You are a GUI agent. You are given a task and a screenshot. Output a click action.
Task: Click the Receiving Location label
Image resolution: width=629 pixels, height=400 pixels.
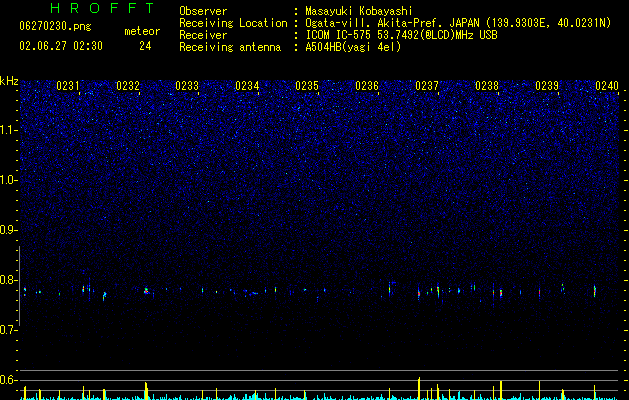[233, 23]
